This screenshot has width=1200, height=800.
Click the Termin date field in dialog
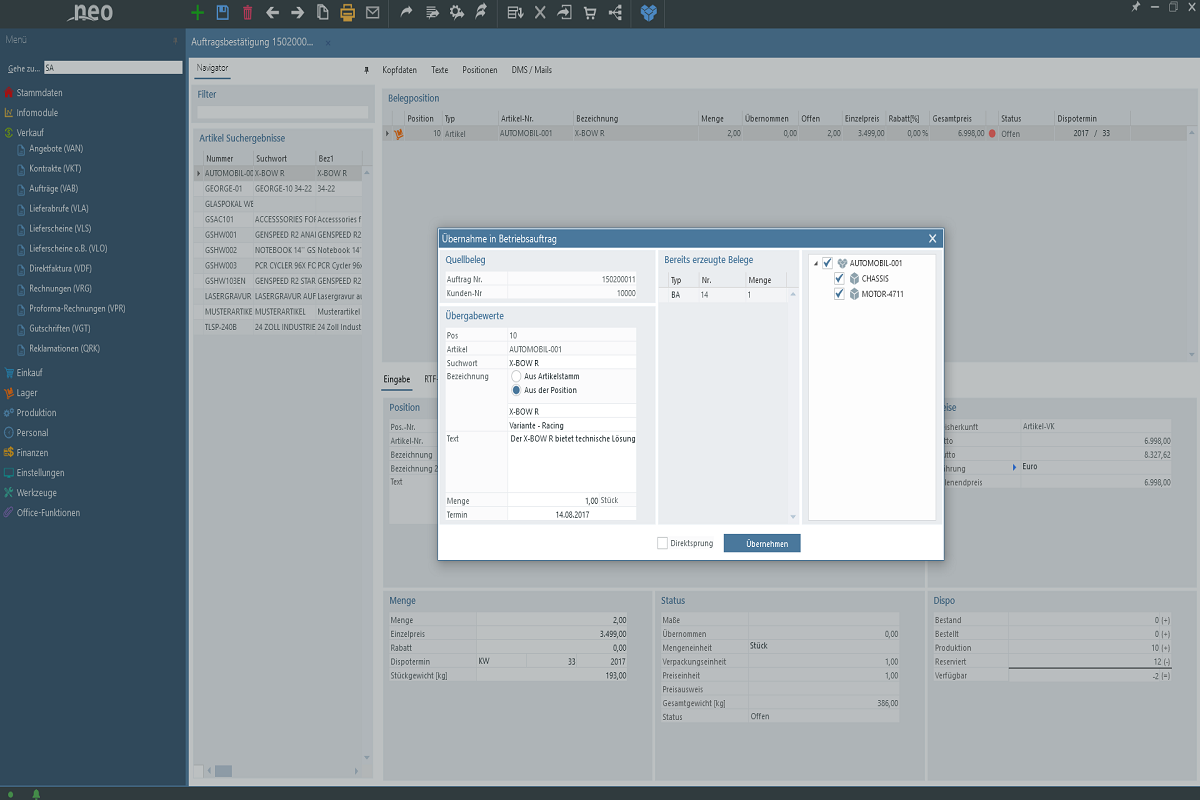point(571,514)
